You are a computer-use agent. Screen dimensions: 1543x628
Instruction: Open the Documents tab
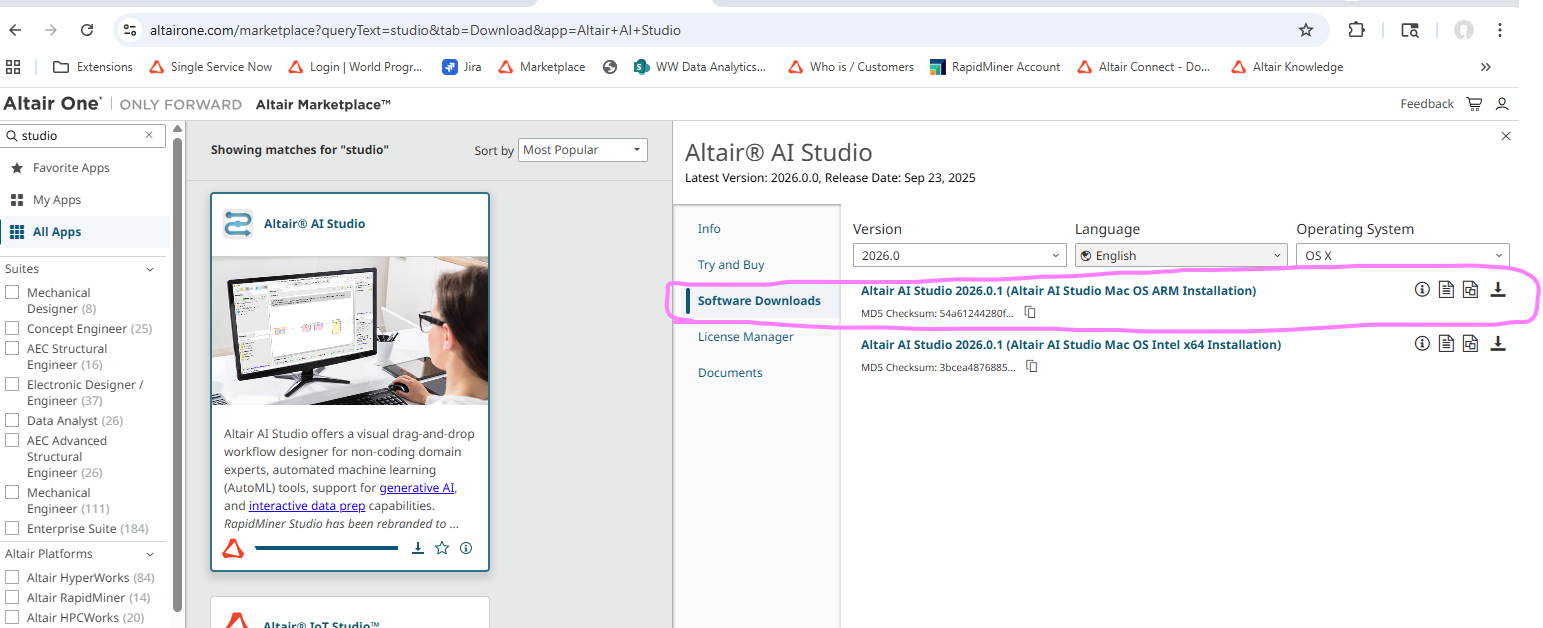[x=730, y=373]
